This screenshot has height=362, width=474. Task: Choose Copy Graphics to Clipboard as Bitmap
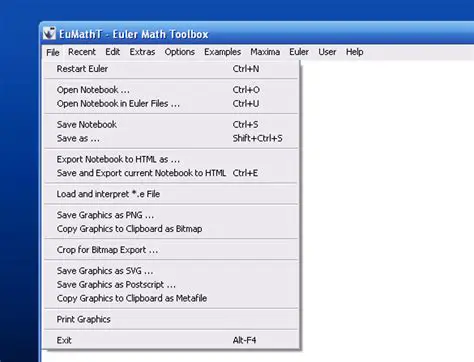[171, 229]
